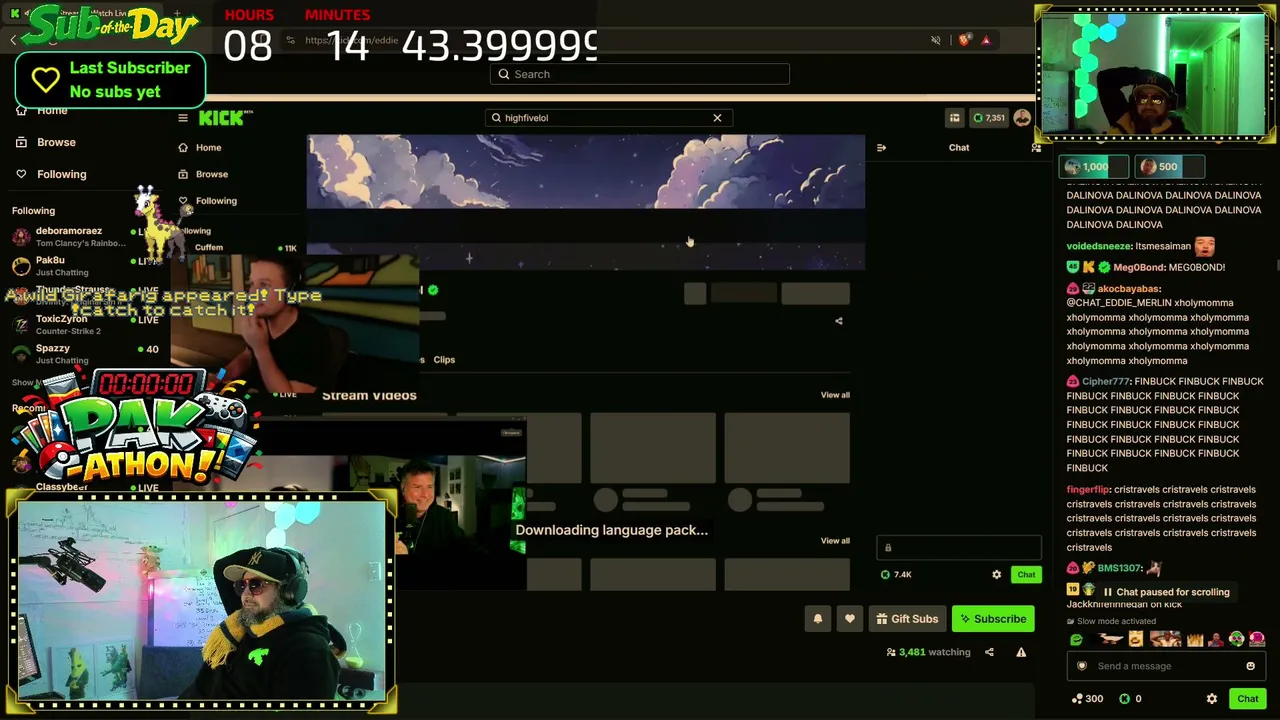The width and height of the screenshot is (1280, 720).
Task: Click username fingerflip in chat
Action: pyautogui.click(x=1088, y=490)
